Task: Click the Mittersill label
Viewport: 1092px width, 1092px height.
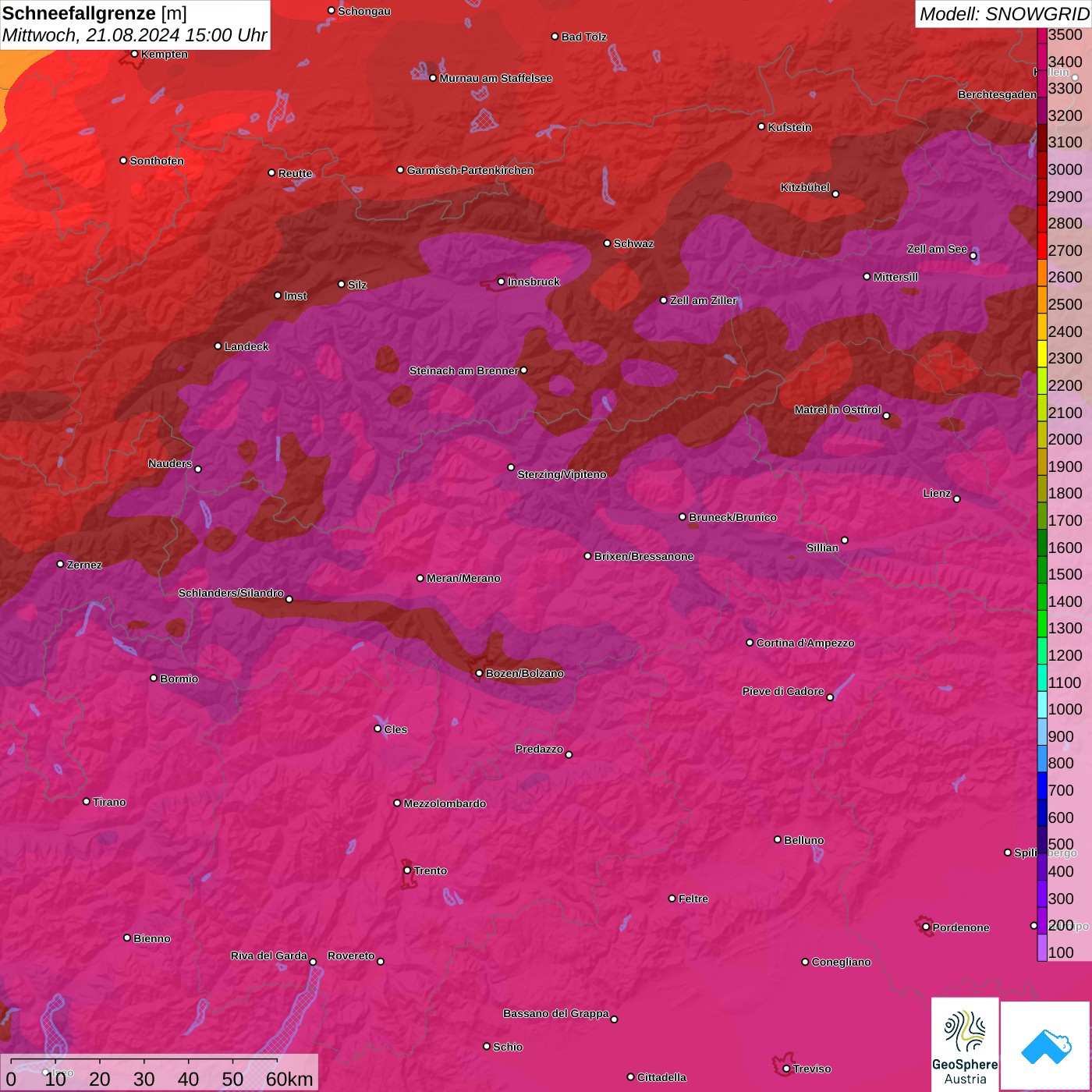Action: point(895,277)
